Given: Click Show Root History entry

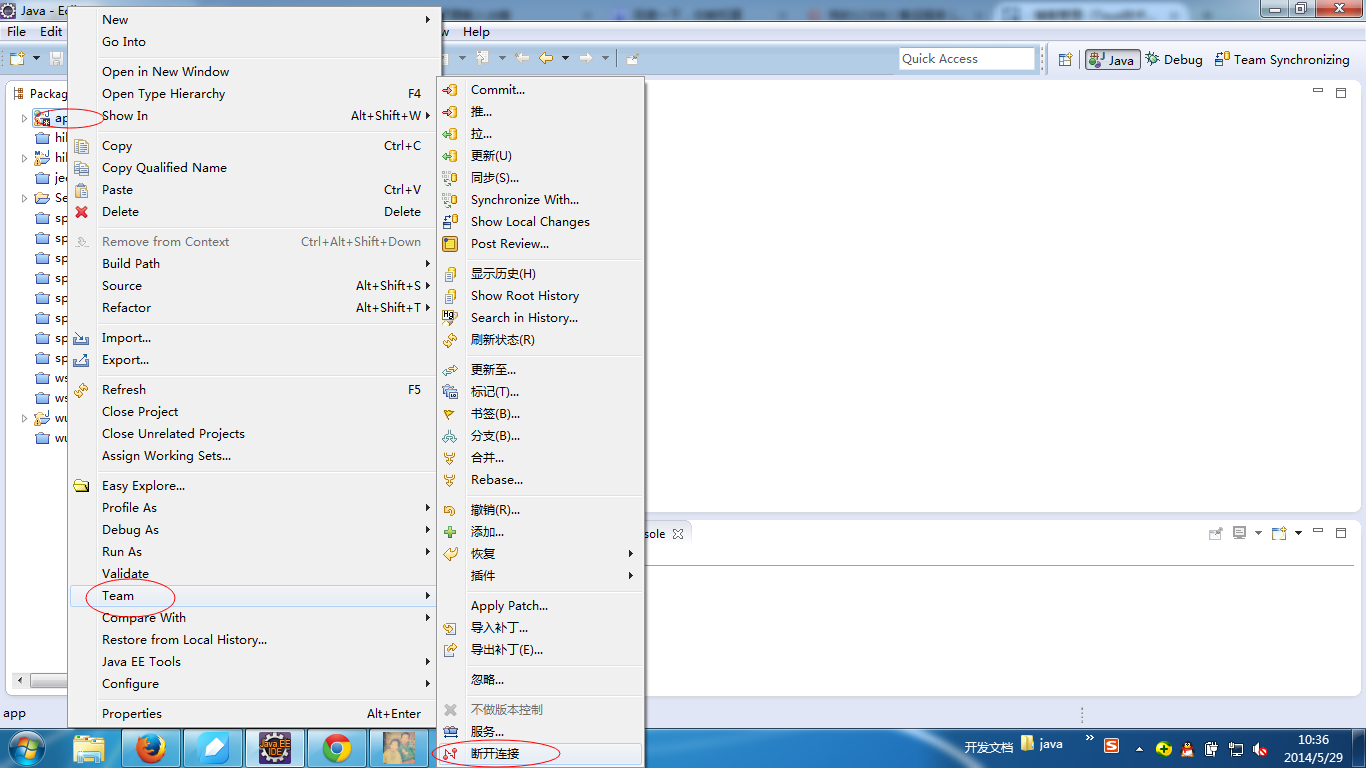Looking at the screenshot, I should click(525, 296).
